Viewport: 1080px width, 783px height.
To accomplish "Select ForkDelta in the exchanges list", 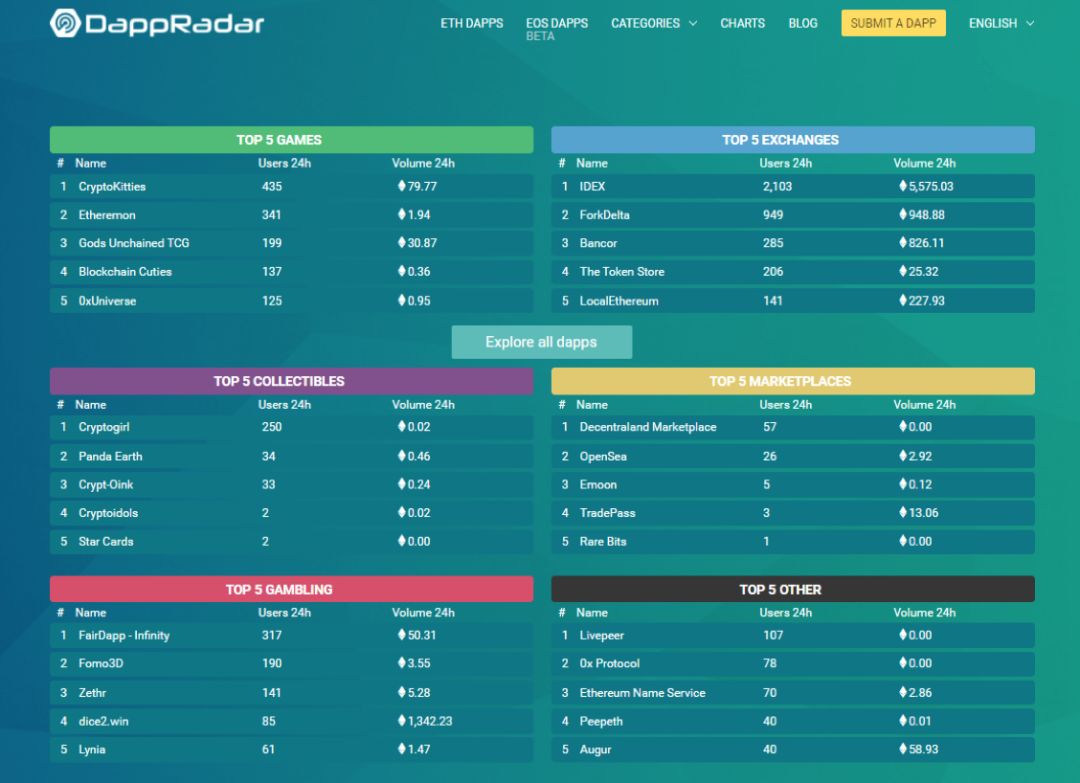I will [x=605, y=215].
